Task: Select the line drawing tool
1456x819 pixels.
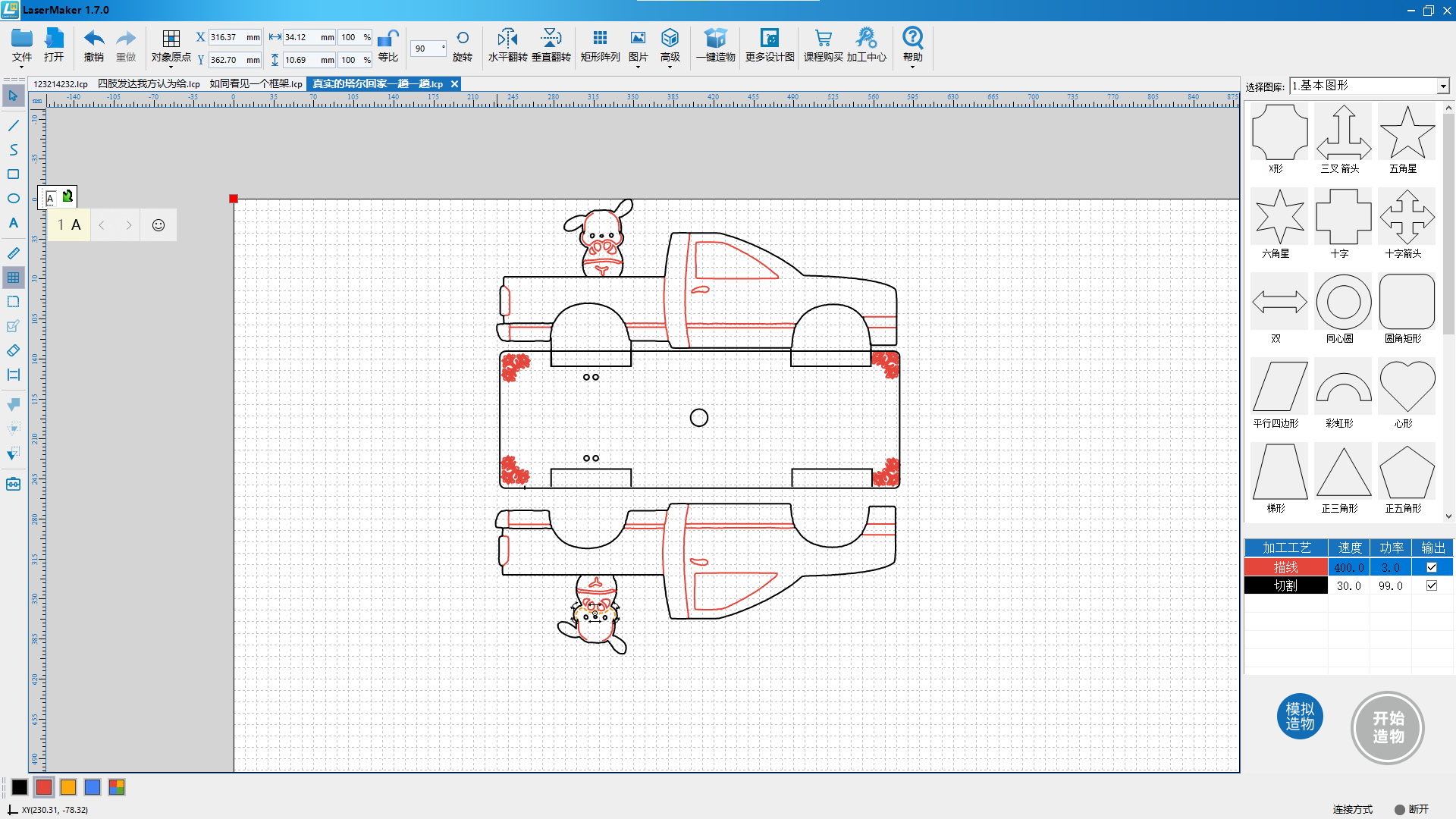Action: [13, 125]
